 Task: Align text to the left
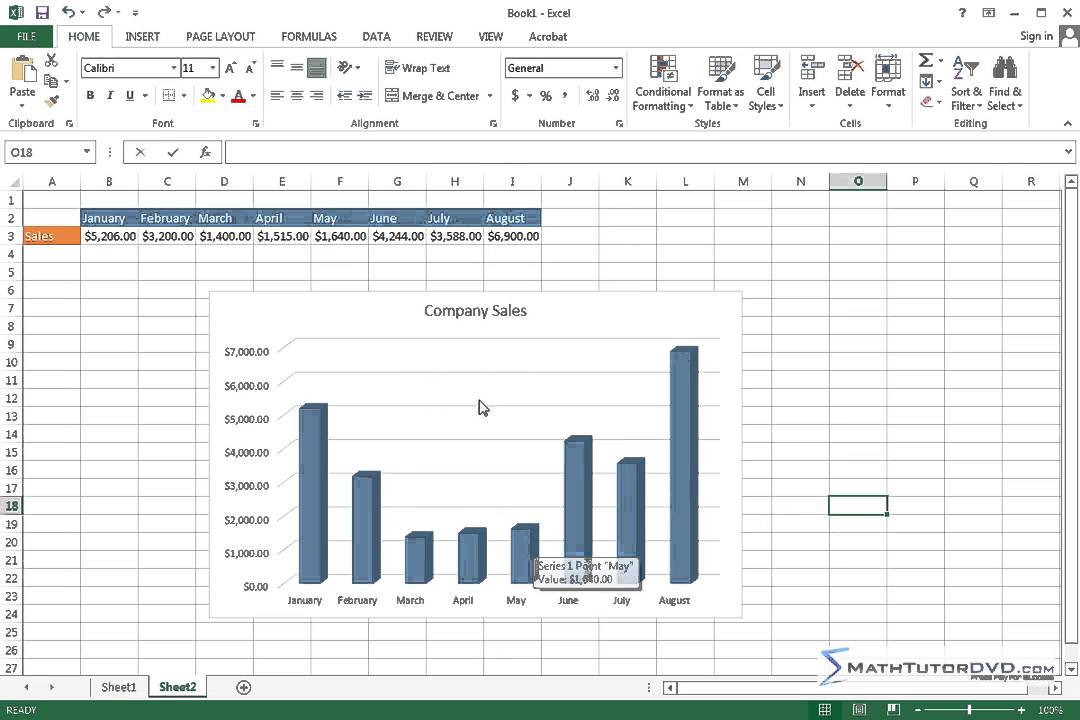click(x=277, y=95)
